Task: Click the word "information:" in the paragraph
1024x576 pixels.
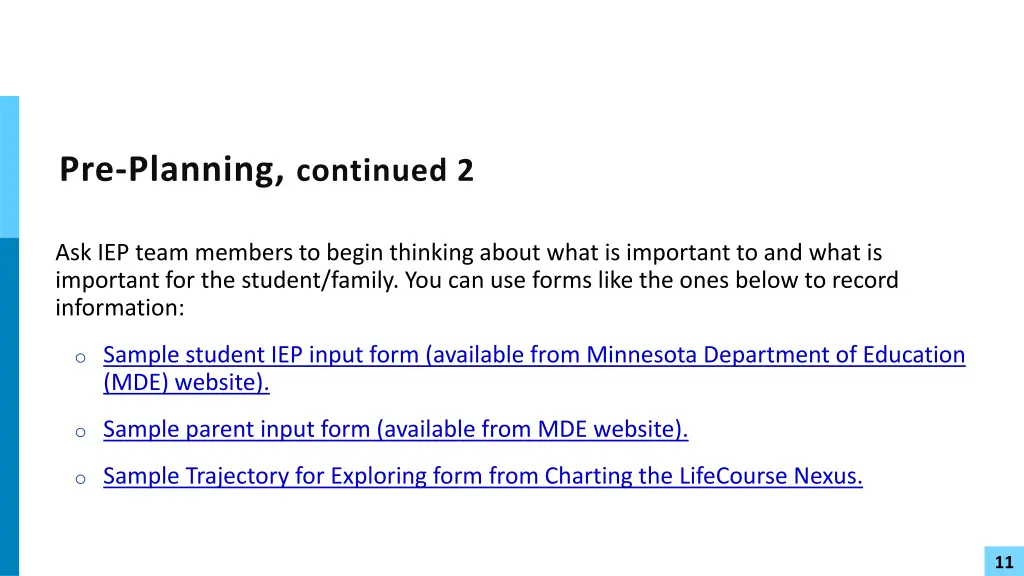Action: 120,308
